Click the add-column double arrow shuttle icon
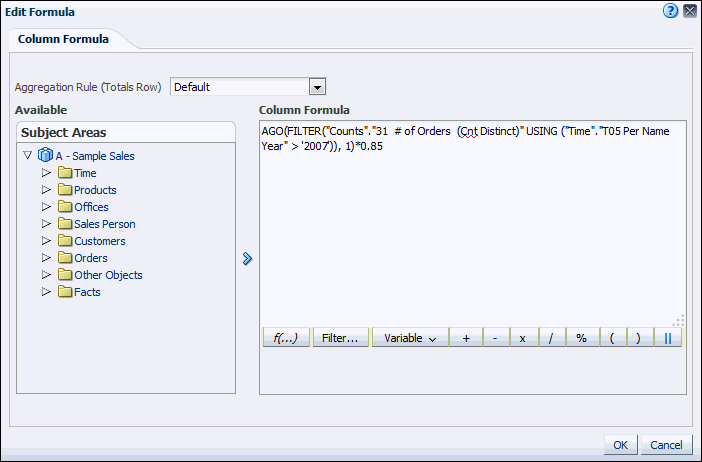 point(247,258)
